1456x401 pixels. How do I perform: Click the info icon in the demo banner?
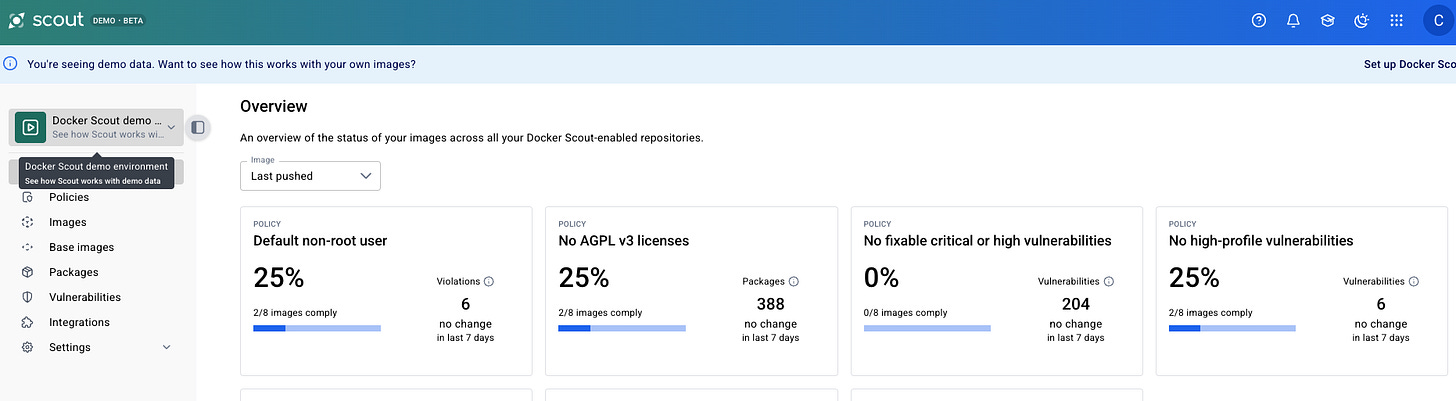[10, 63]
